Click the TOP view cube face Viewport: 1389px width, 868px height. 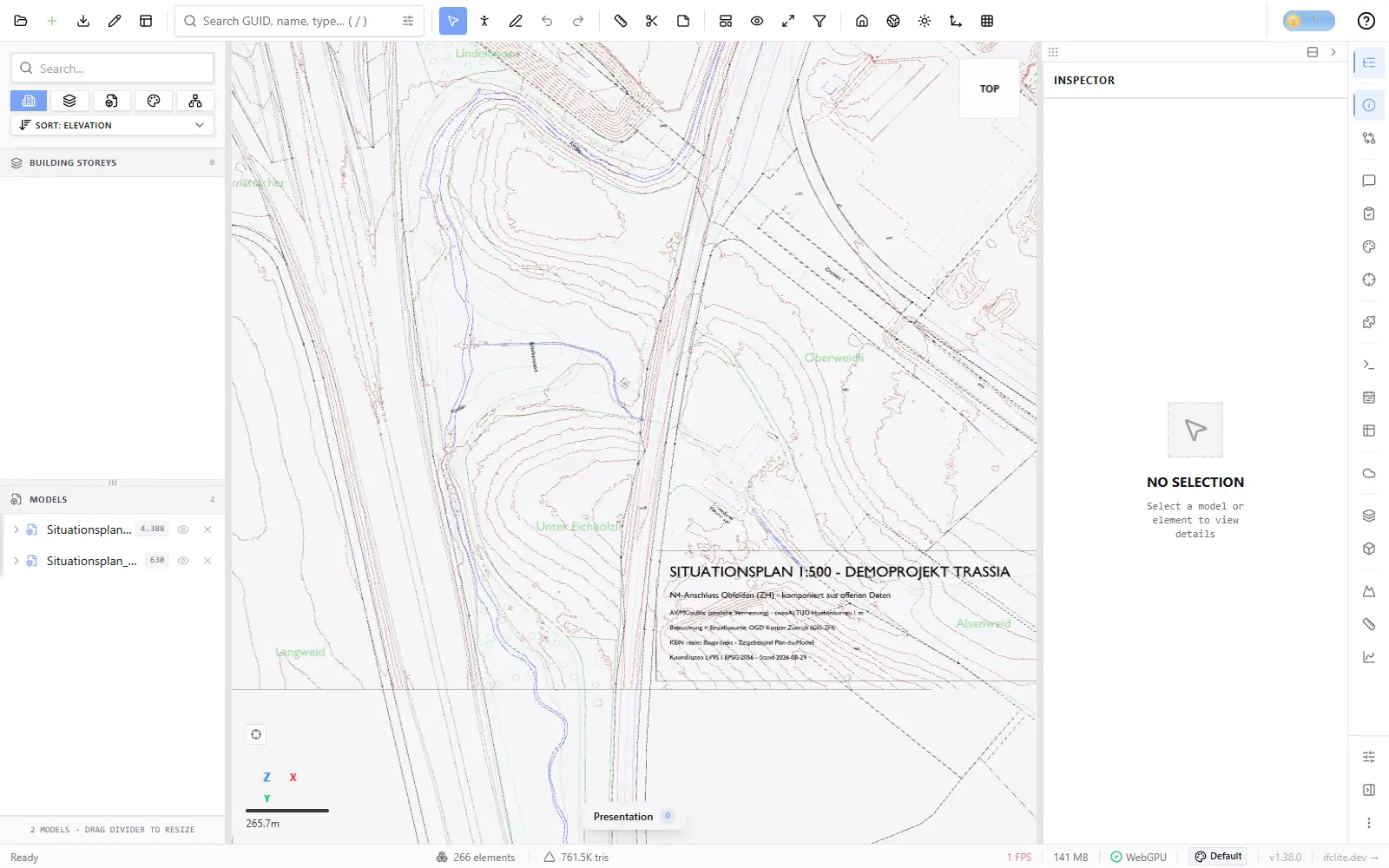[x=990, y=89]
